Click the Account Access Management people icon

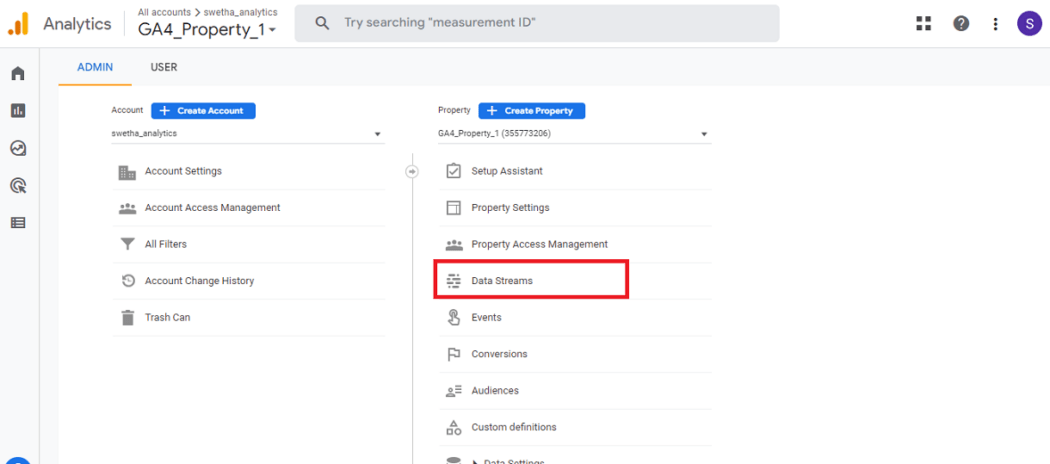pos(127,208)
